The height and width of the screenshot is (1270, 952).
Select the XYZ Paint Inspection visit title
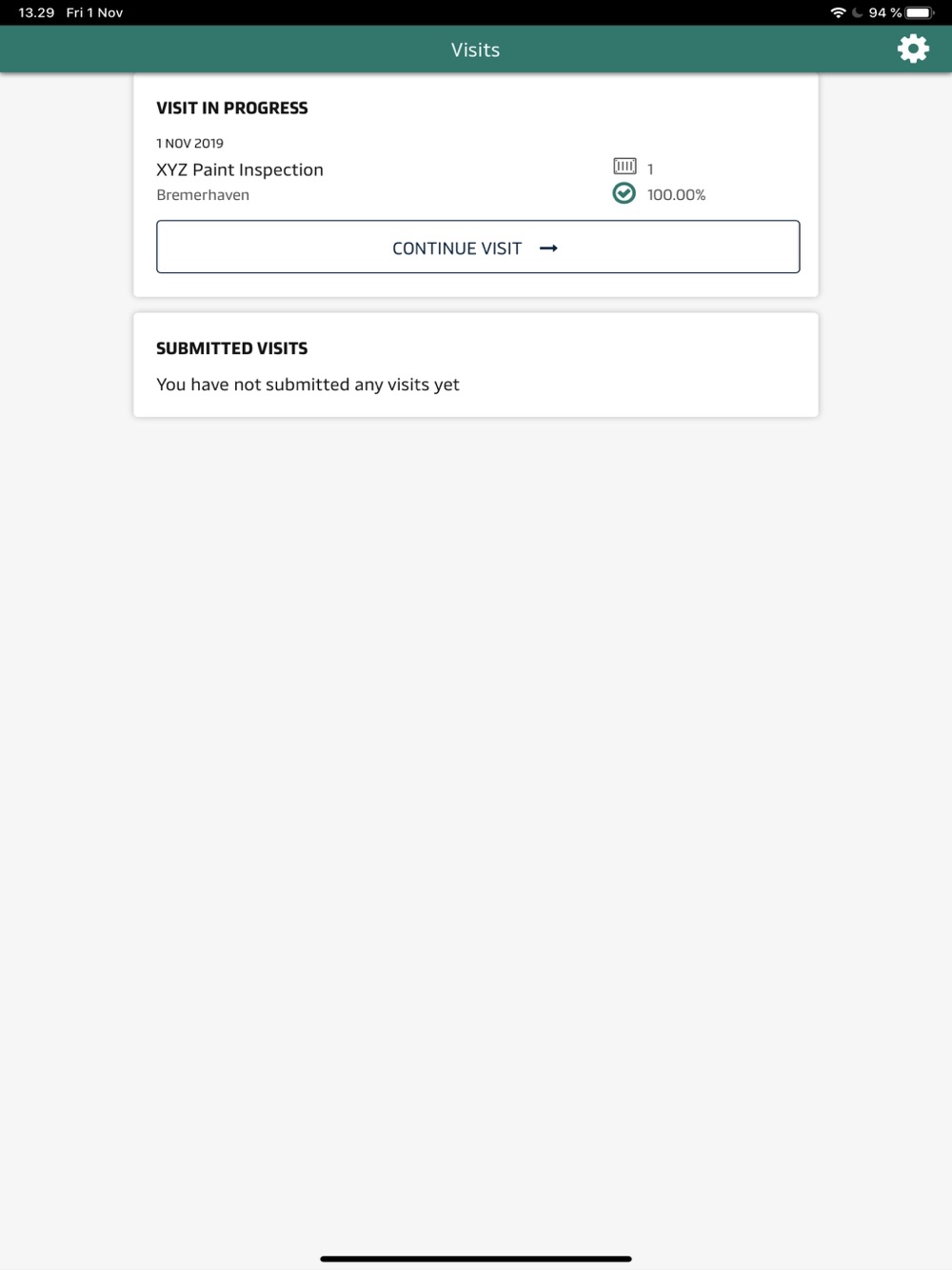(x=240, y=169)
